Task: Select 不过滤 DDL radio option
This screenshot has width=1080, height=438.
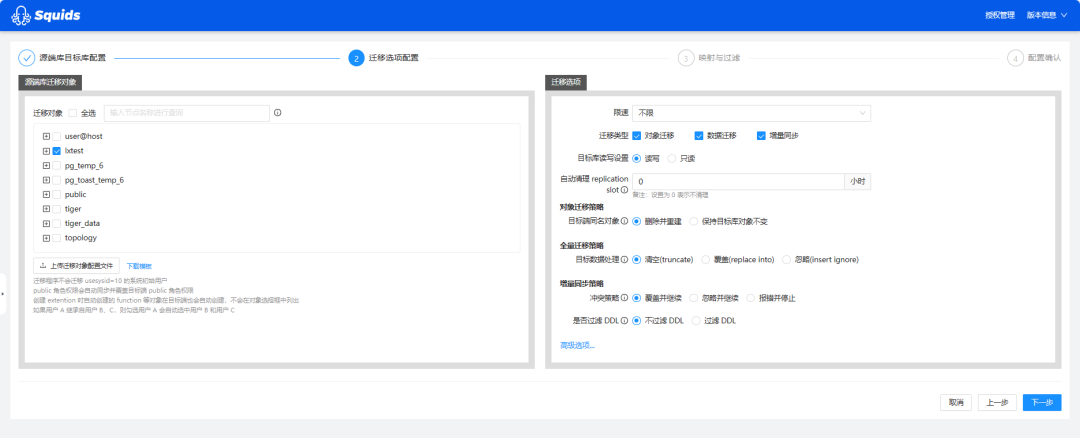Action: click(636, 320)
